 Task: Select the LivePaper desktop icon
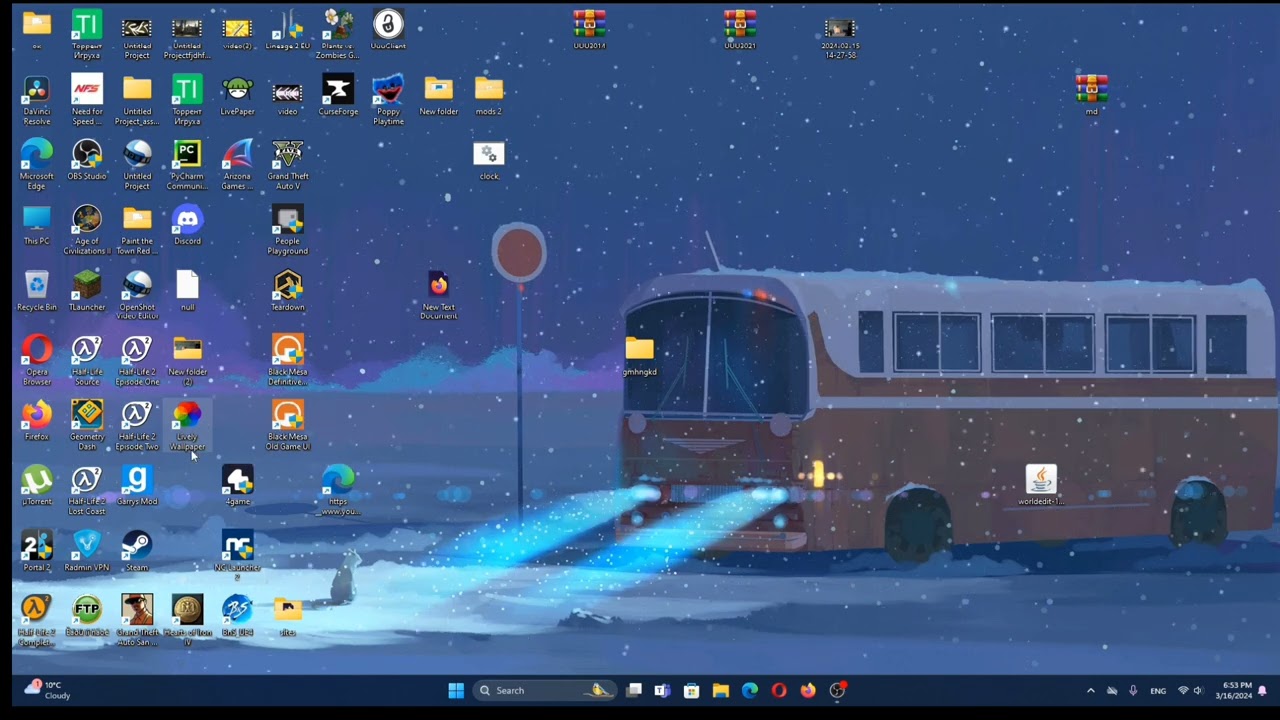click(x=237, y=95)
